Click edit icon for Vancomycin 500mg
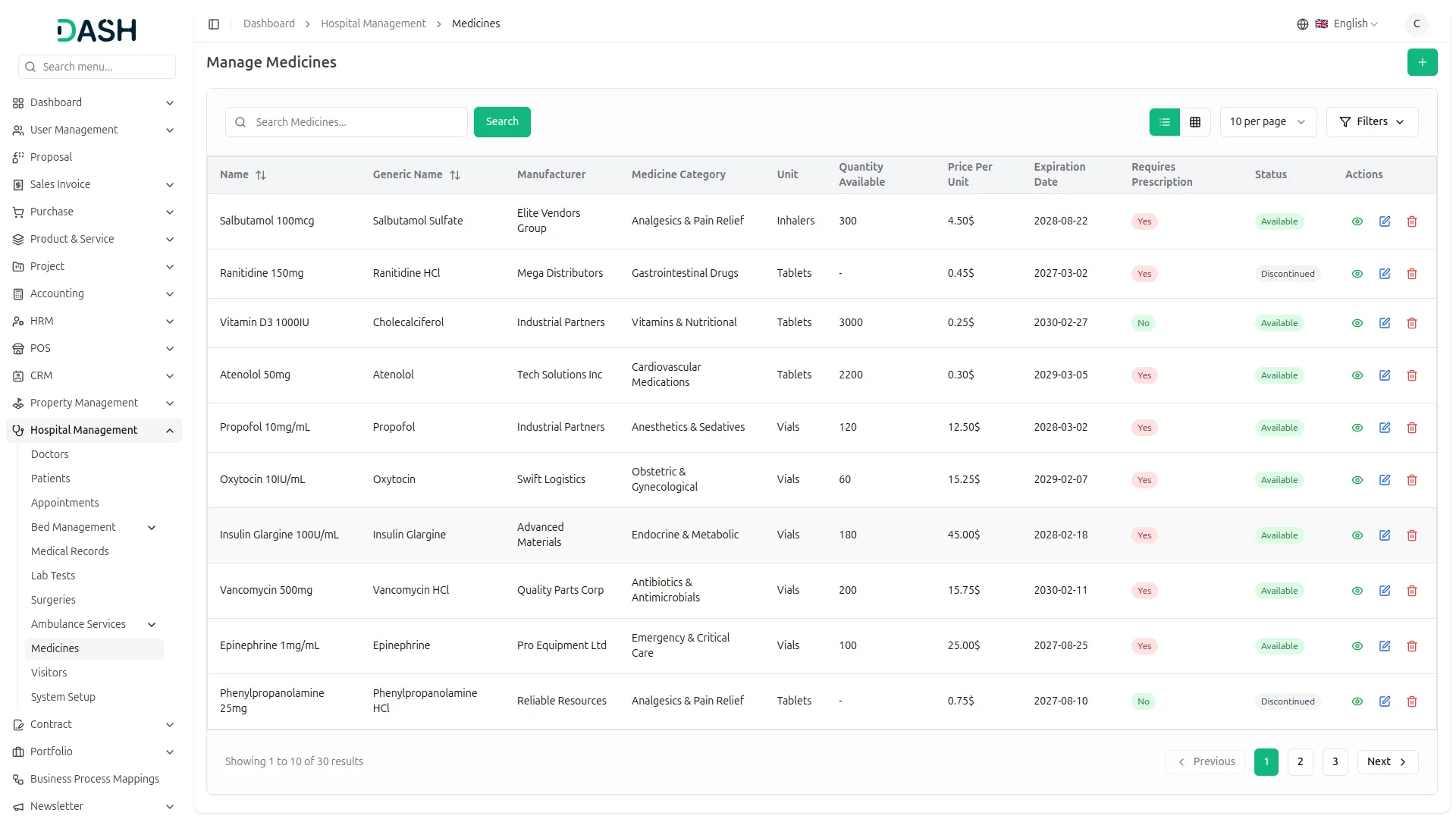 tap(1384, 591)
